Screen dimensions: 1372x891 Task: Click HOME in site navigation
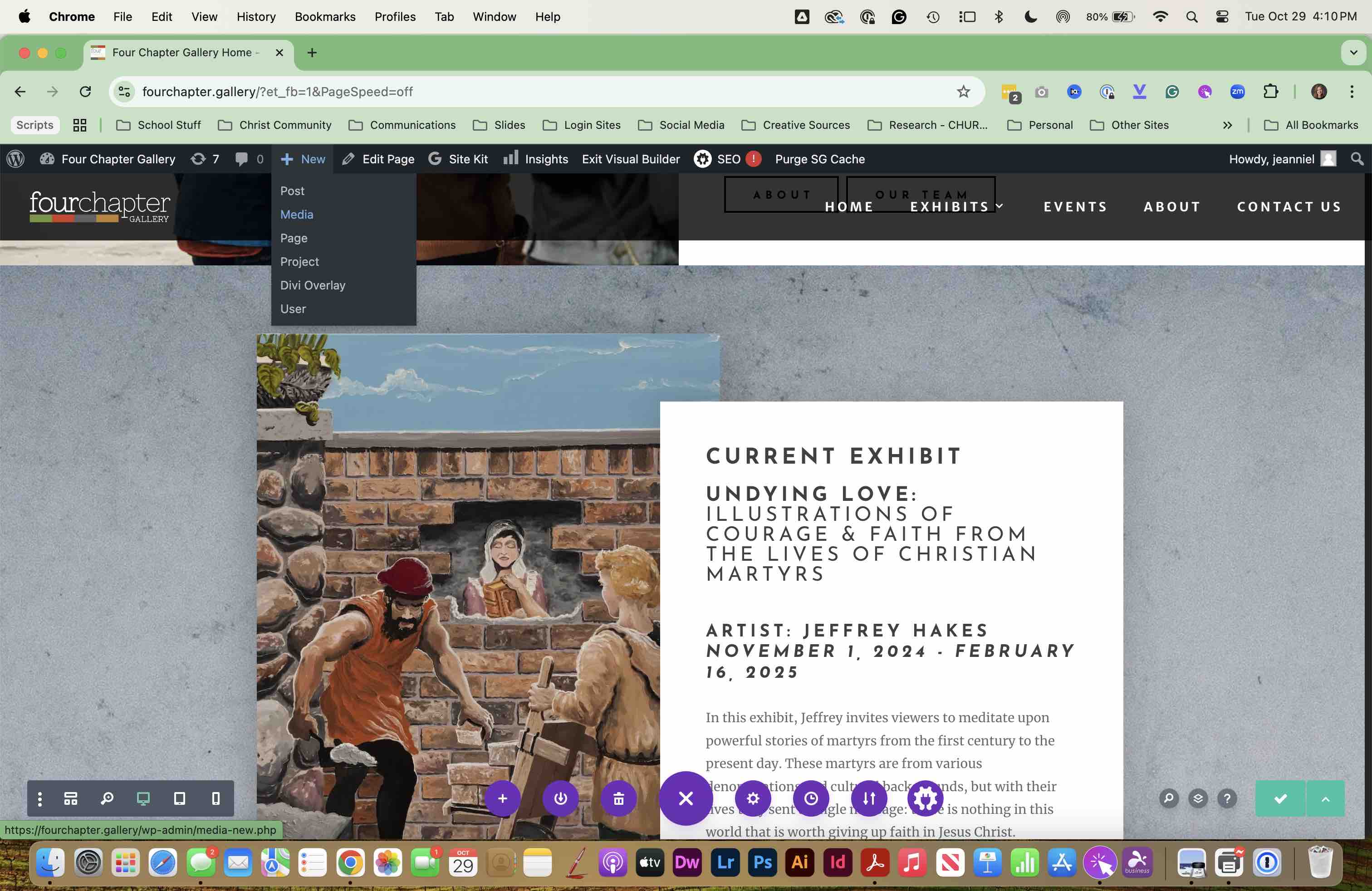point(849,207)
